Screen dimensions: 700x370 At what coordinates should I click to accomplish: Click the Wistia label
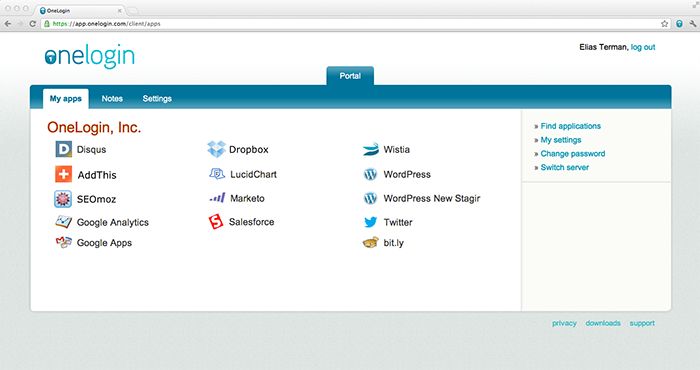397,150
